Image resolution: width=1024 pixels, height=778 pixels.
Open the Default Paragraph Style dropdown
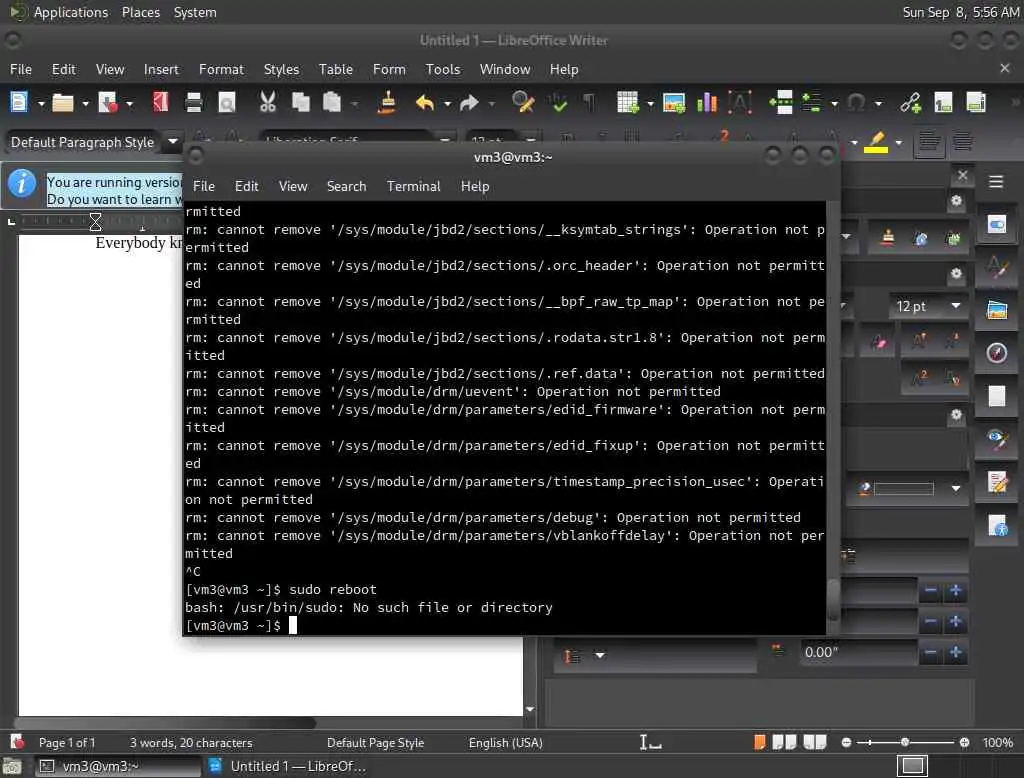(173, 141)
